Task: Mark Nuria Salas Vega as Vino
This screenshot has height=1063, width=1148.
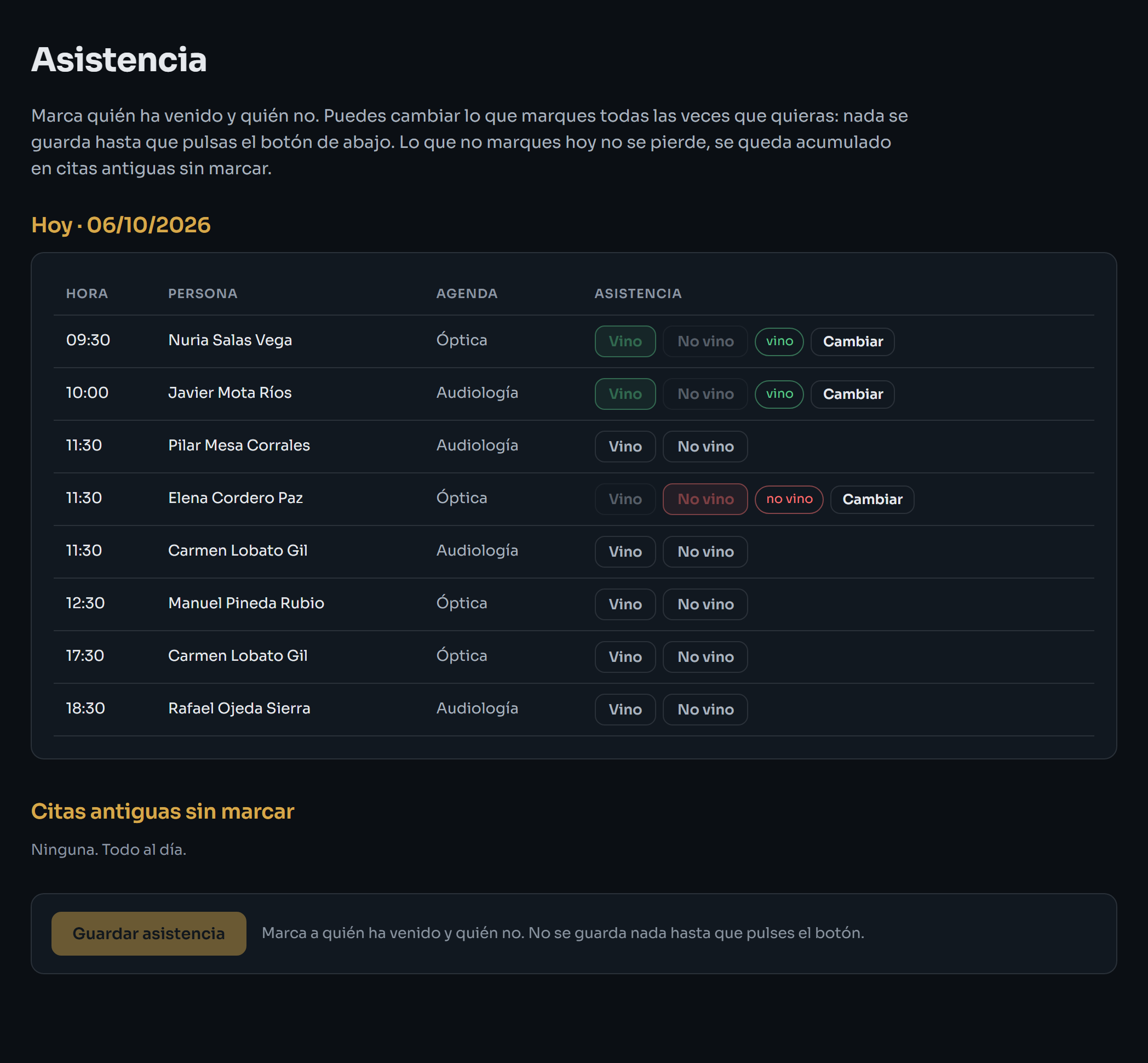Action: click(625, 341)
